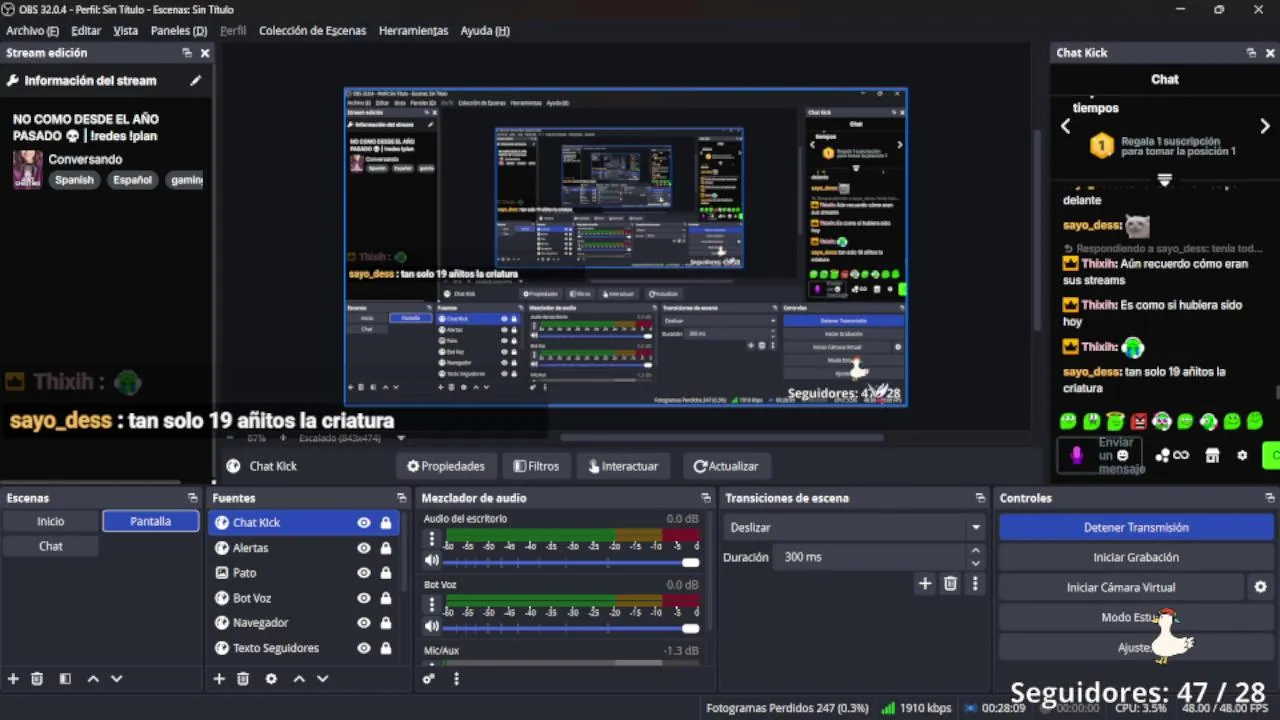Open Audio del escritorio three-dot options
The width and height of the screenshot is (1280, 720).
pyautogui.click(x=432, y=539)
